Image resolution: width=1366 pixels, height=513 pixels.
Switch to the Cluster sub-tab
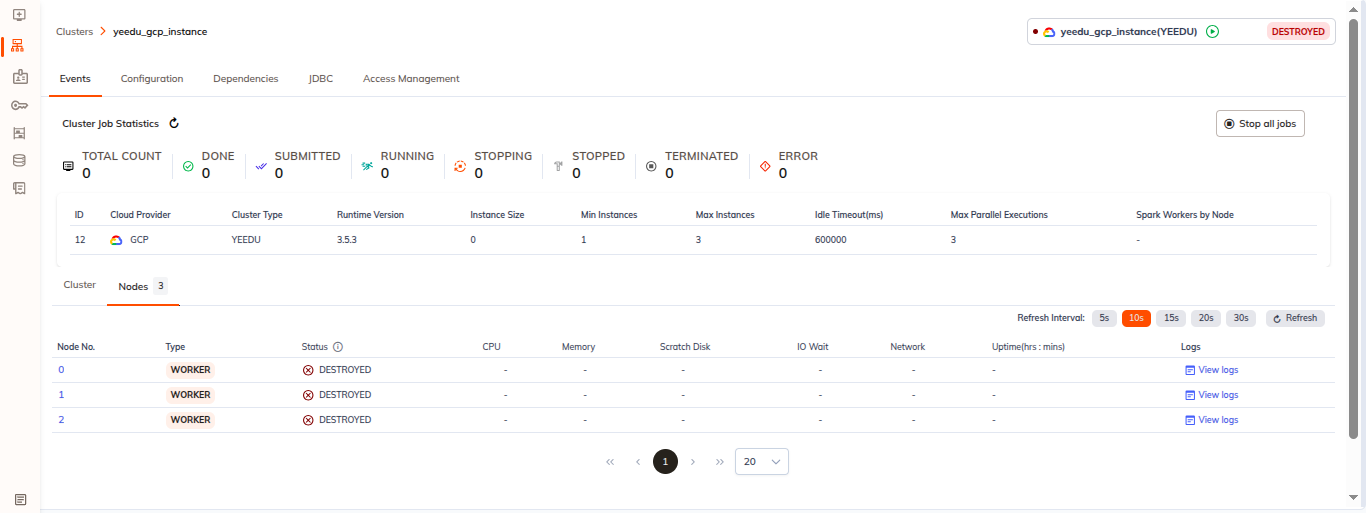tap(80, 285)
